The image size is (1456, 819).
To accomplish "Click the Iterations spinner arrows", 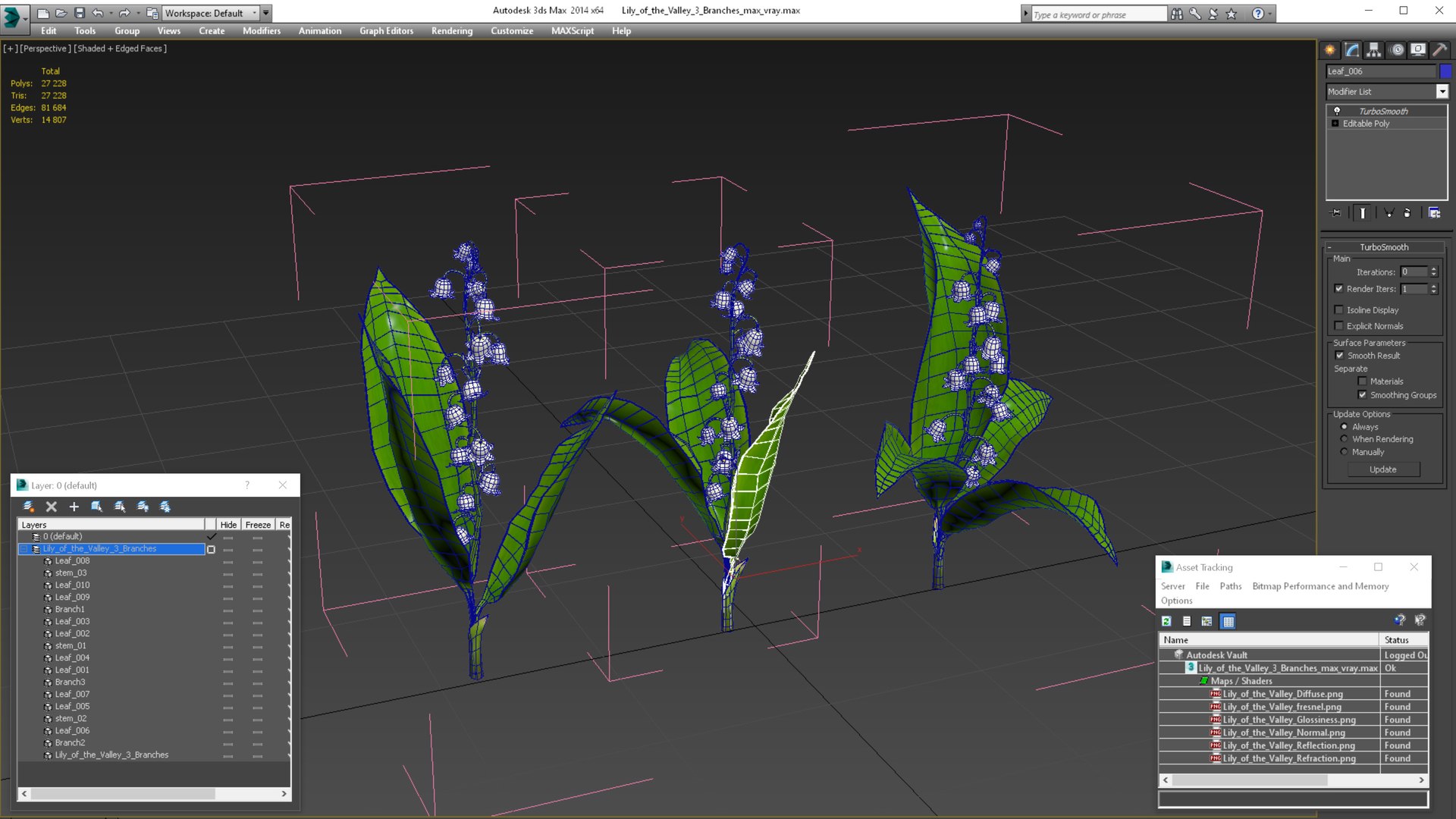I will pyautogui.click(x=1433, y=271).
